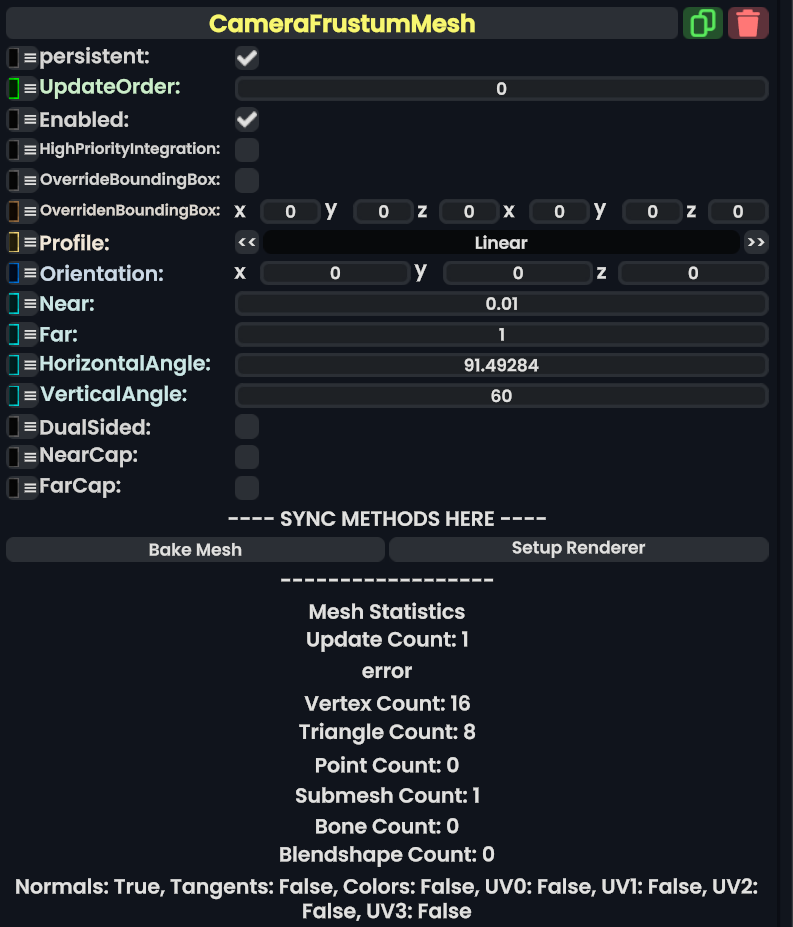Enable the NearCap checkbox
This screenshot has width=793, height=927.
point(247,457)
